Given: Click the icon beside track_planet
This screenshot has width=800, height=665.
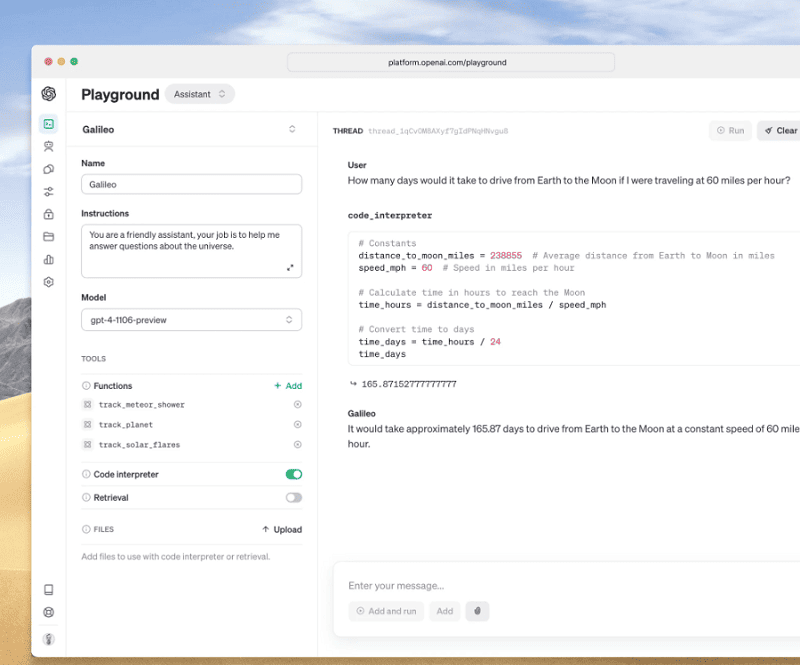Looking at the screenshot, I should [x=87, y=424].
